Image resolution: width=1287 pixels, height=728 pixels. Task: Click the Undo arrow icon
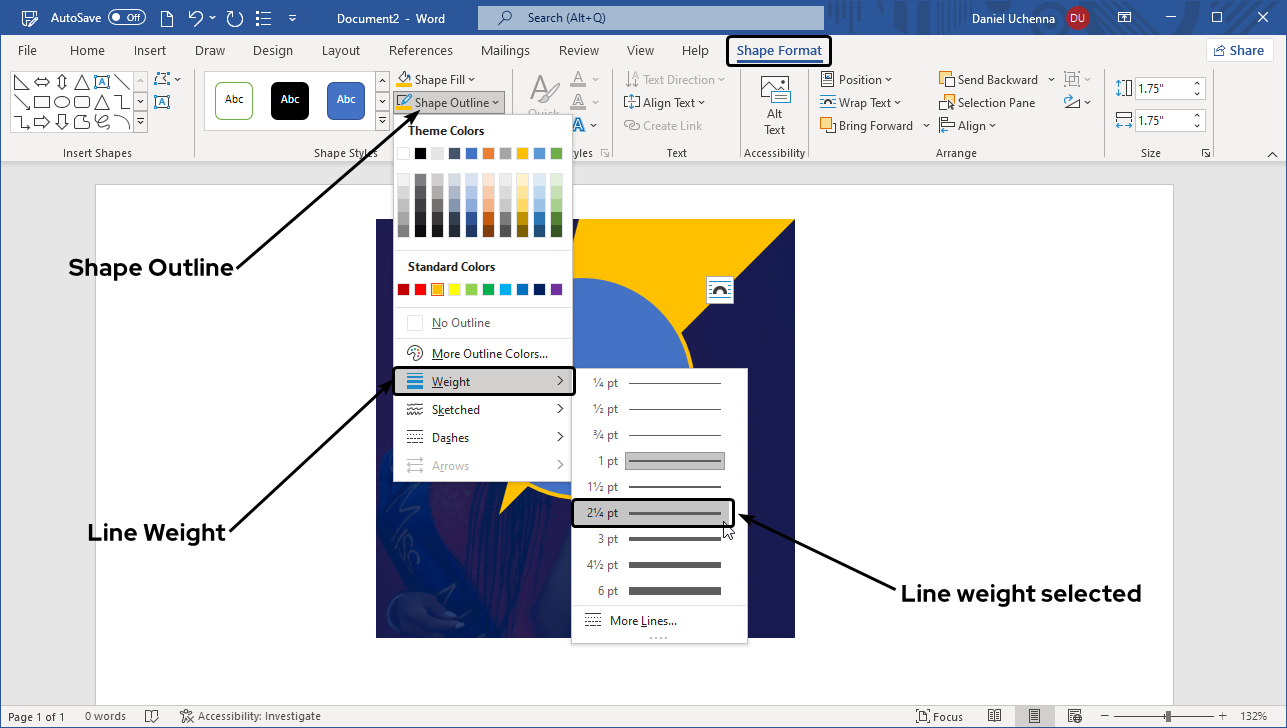(x=196, y=18)
